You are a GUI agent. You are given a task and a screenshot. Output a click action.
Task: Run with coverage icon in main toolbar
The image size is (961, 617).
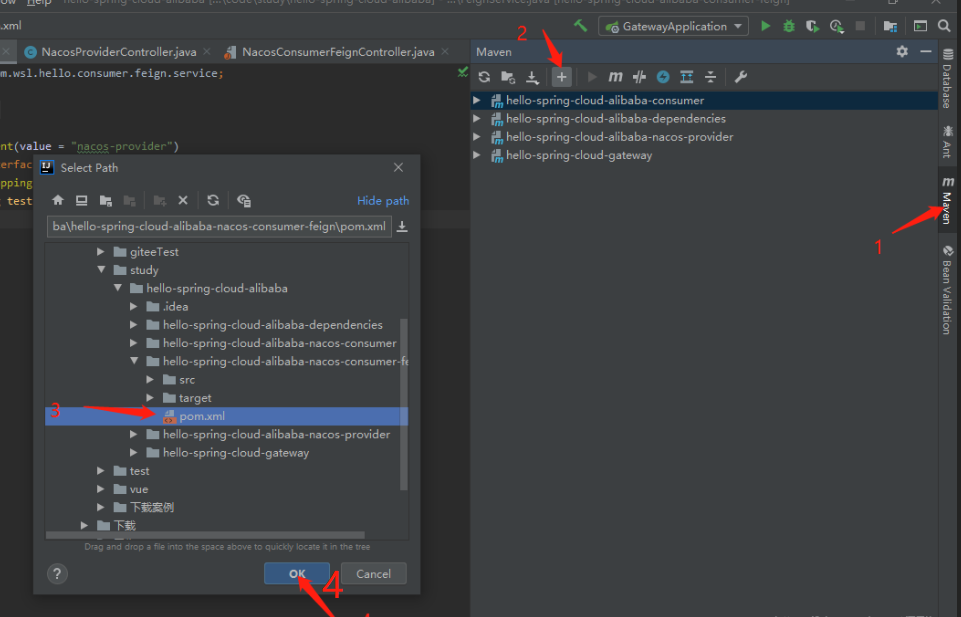(813, 26)
